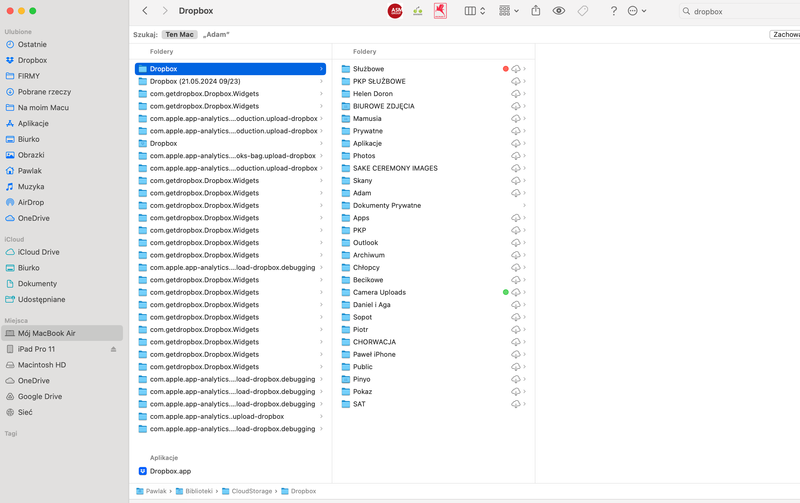Screen dimensions: 800x503
Task: Open AirDrop in the sidebar
Action: pos(31,202)
